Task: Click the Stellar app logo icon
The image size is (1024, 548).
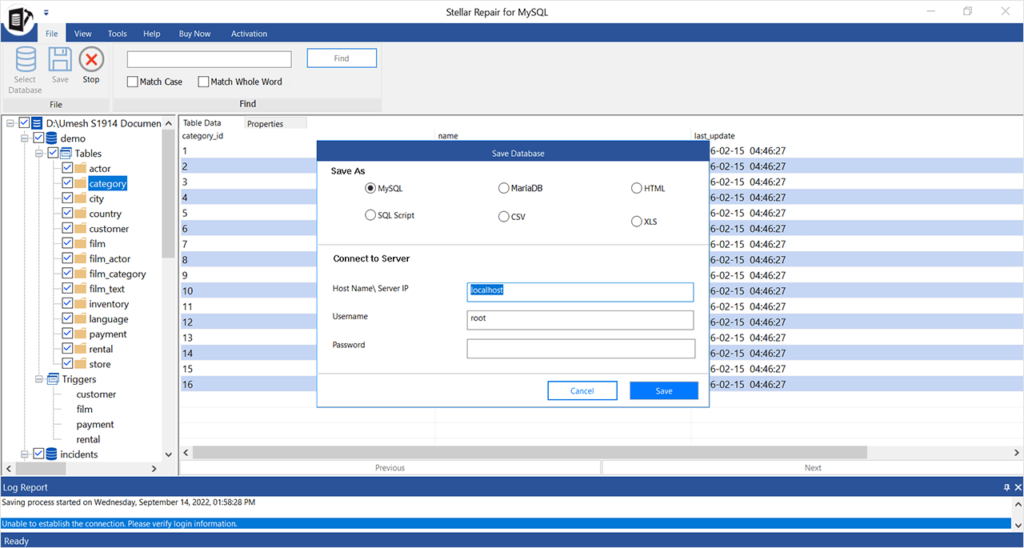Action: coord(18,18)
